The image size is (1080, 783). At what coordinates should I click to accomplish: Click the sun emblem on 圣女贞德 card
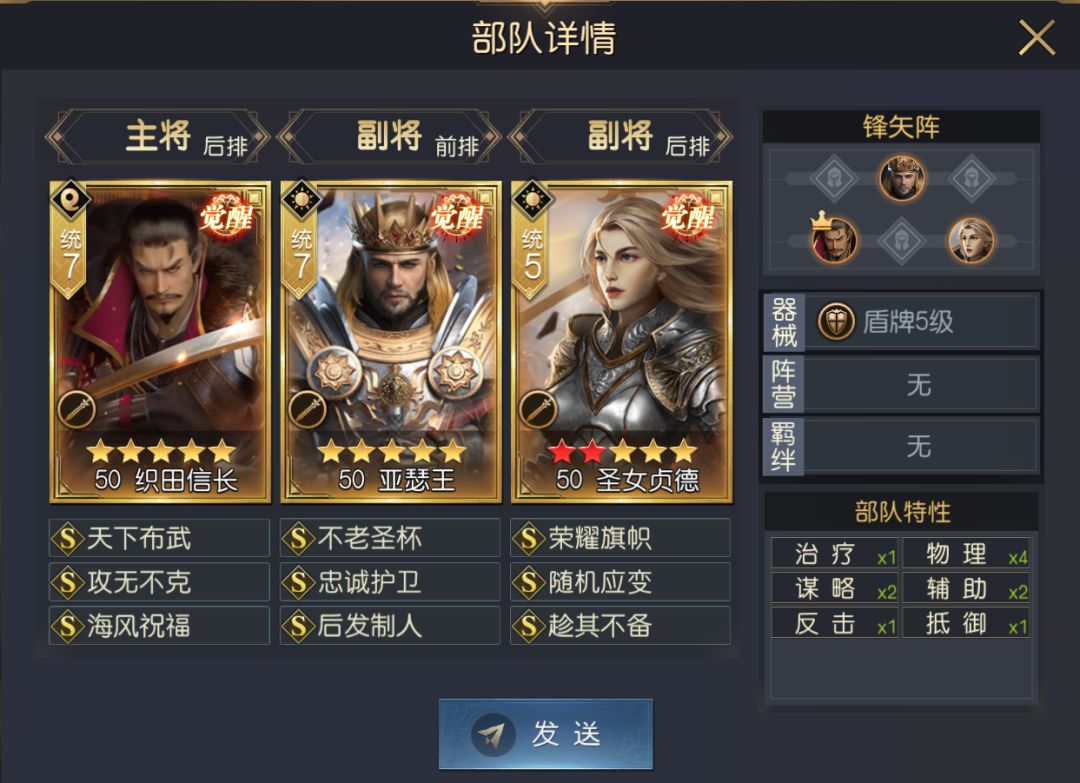532,200
